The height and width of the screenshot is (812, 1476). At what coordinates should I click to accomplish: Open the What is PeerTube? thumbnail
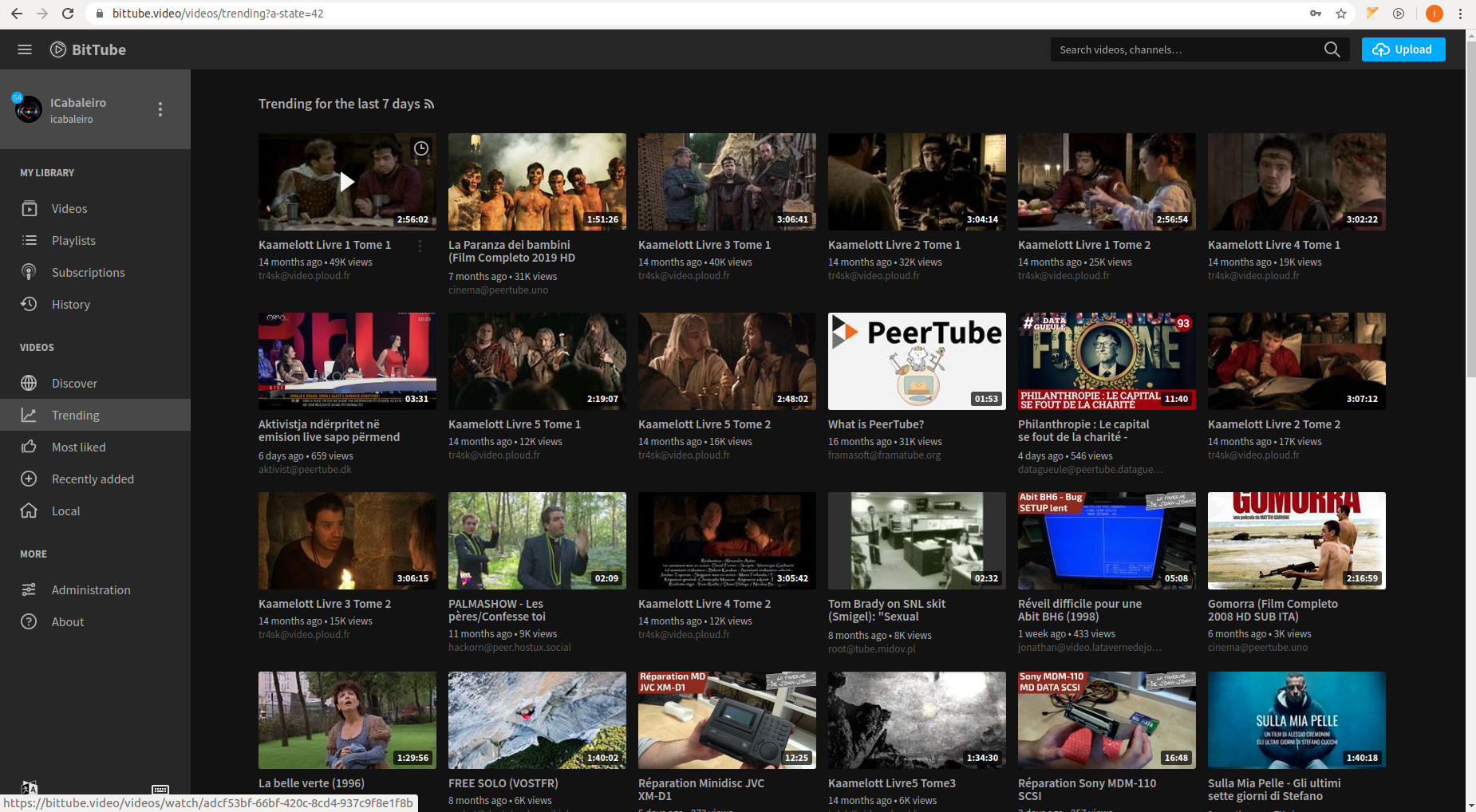[917, 361]
